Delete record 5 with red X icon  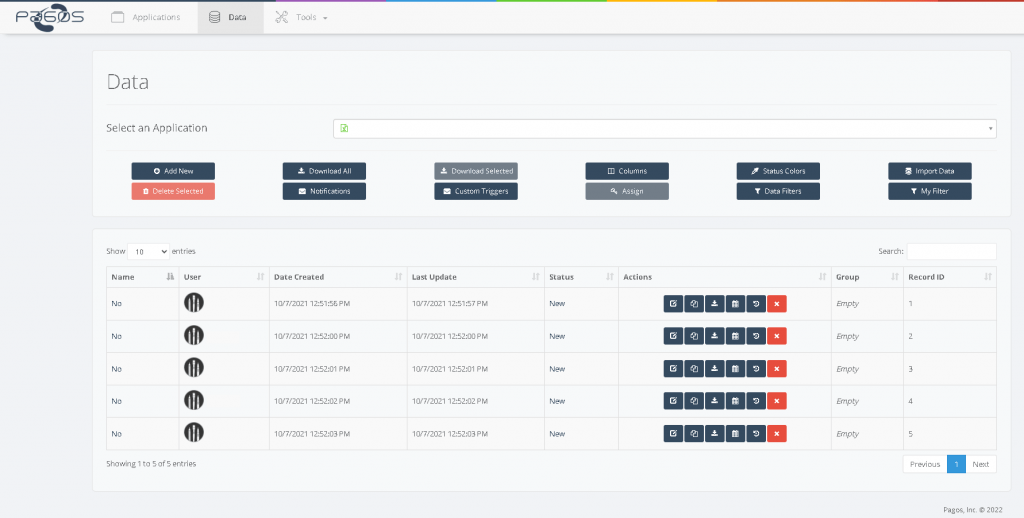click(776, 434)
